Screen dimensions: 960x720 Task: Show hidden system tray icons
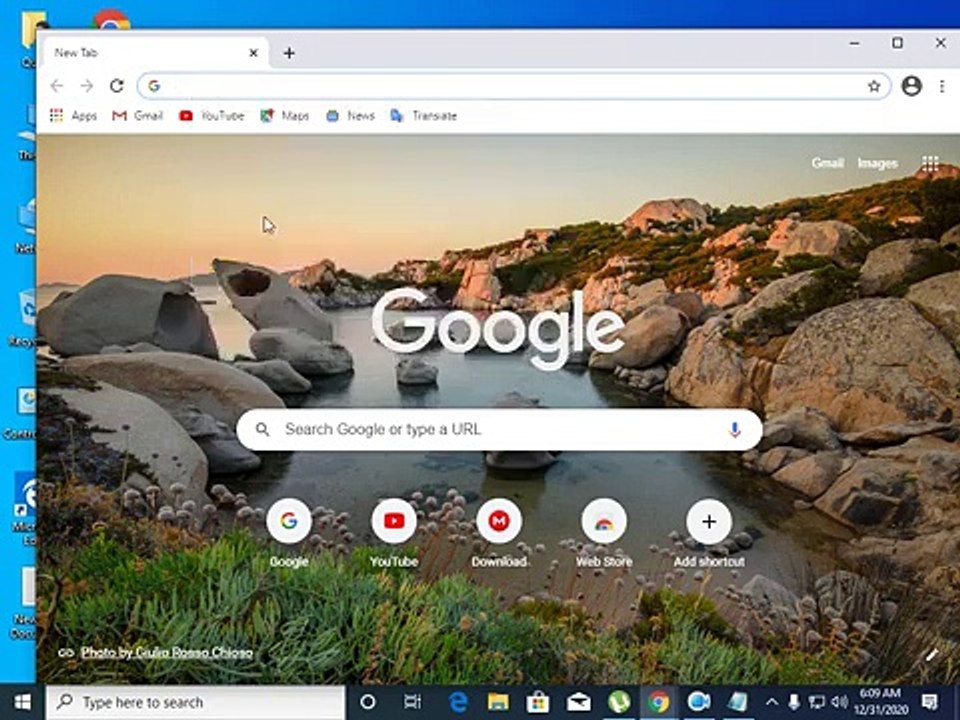[x=771, y=702]
